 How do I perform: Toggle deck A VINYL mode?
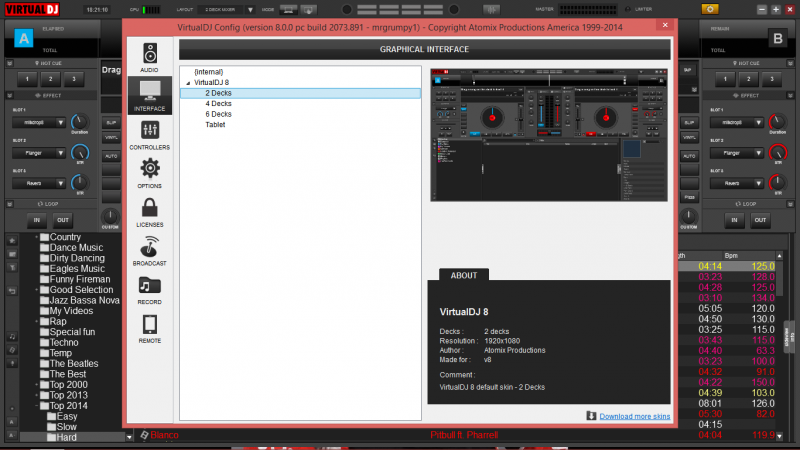pos(111,137)
